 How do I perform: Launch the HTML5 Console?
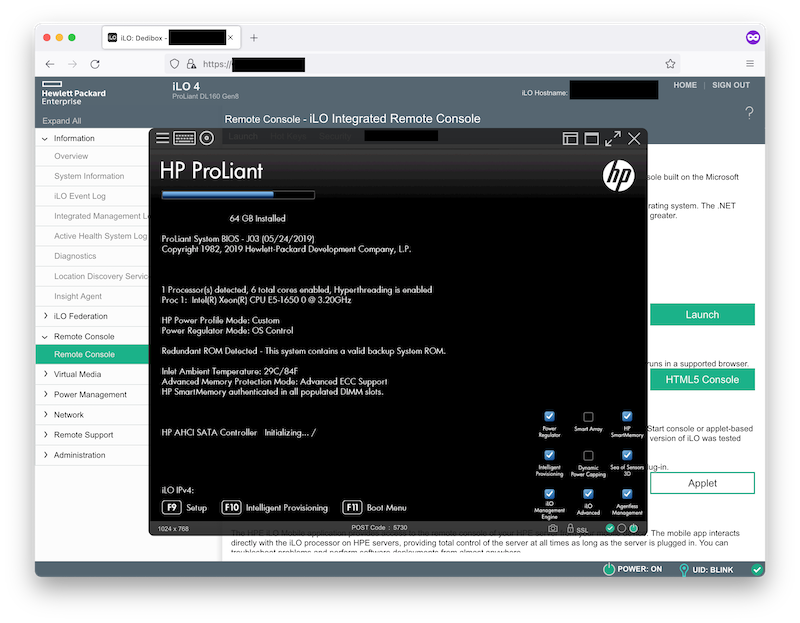(702, 380)
